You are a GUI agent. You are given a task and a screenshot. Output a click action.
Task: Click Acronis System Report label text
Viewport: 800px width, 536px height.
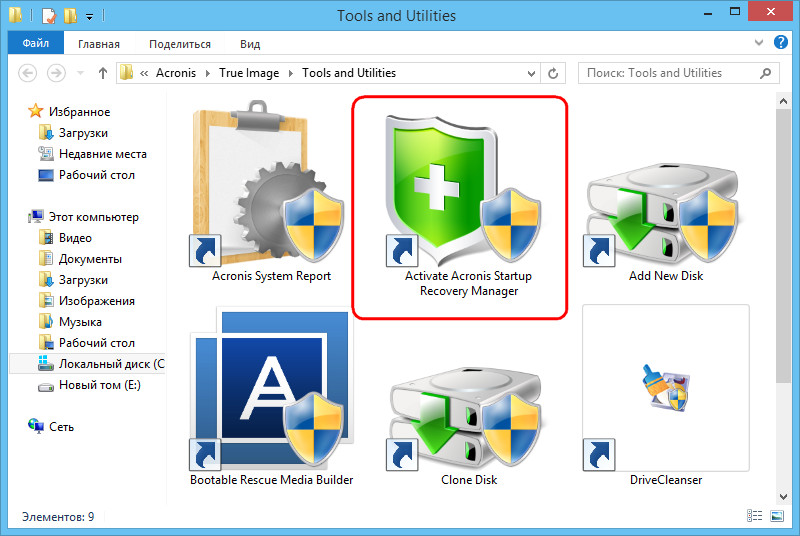(x=271, y=276)
